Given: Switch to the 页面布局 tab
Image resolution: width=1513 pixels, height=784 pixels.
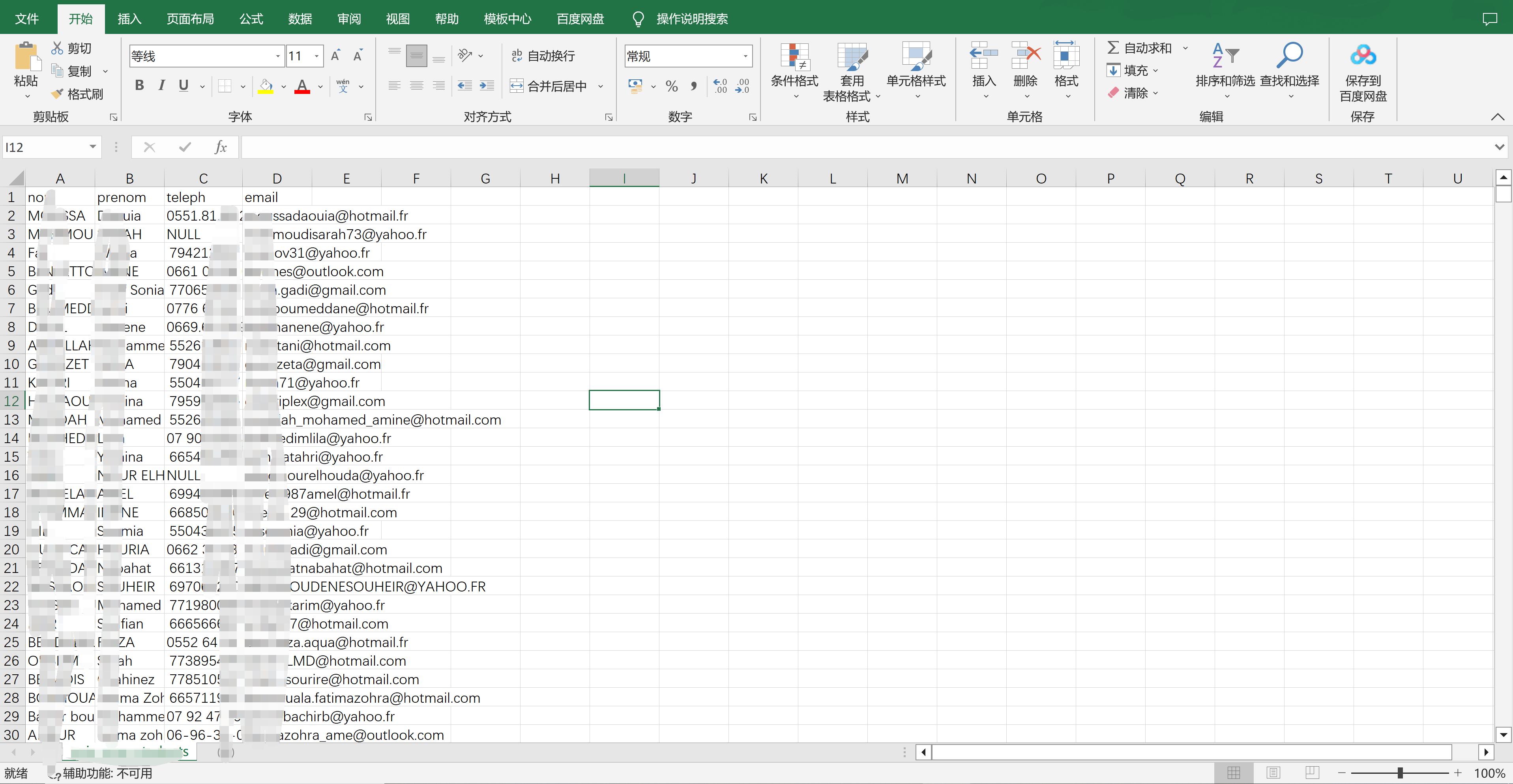Looking at the screenshot, I should (x=190, y=19).
